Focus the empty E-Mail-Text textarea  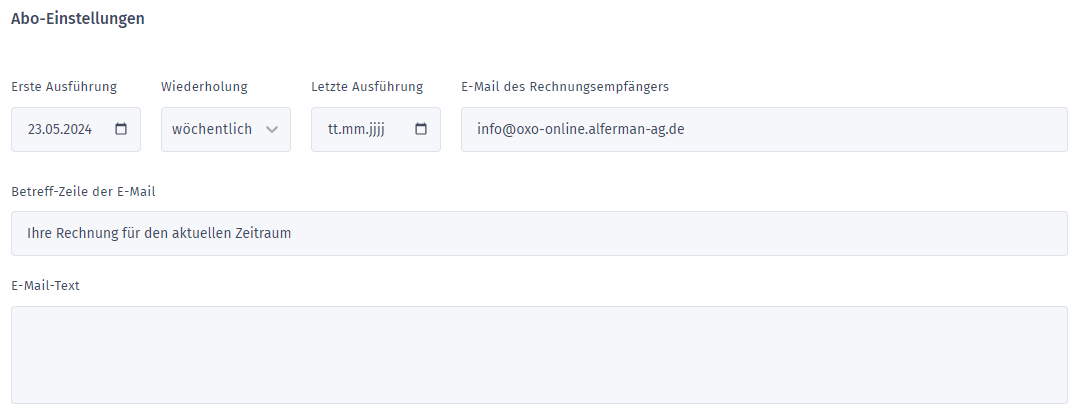point(539,354)
